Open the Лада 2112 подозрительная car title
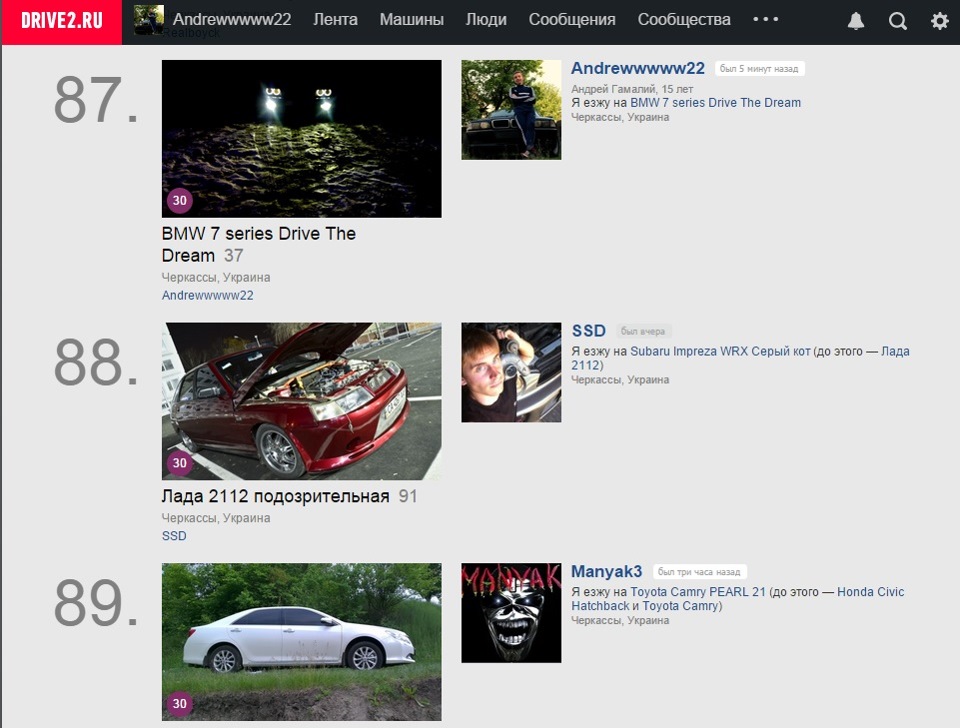Image resolution: width=960 pixels, height=728 pixels. point(276,496)
